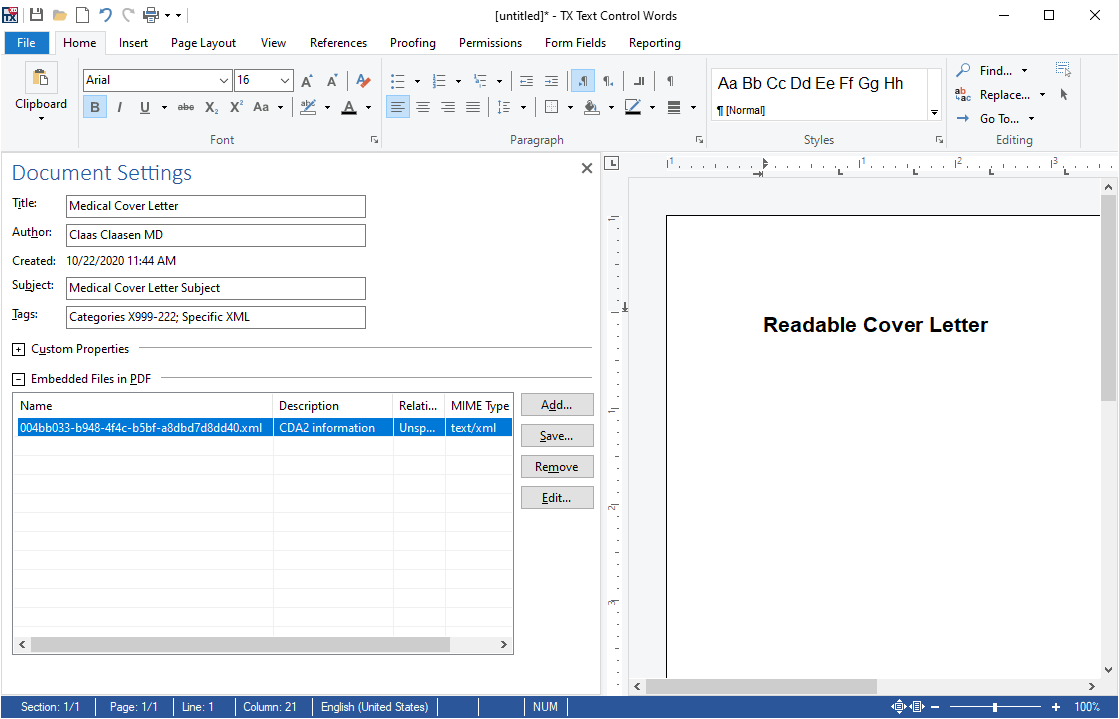Click the Save... button for embedded file
The height and width of the screenshot is (719, 1119).
557,436
